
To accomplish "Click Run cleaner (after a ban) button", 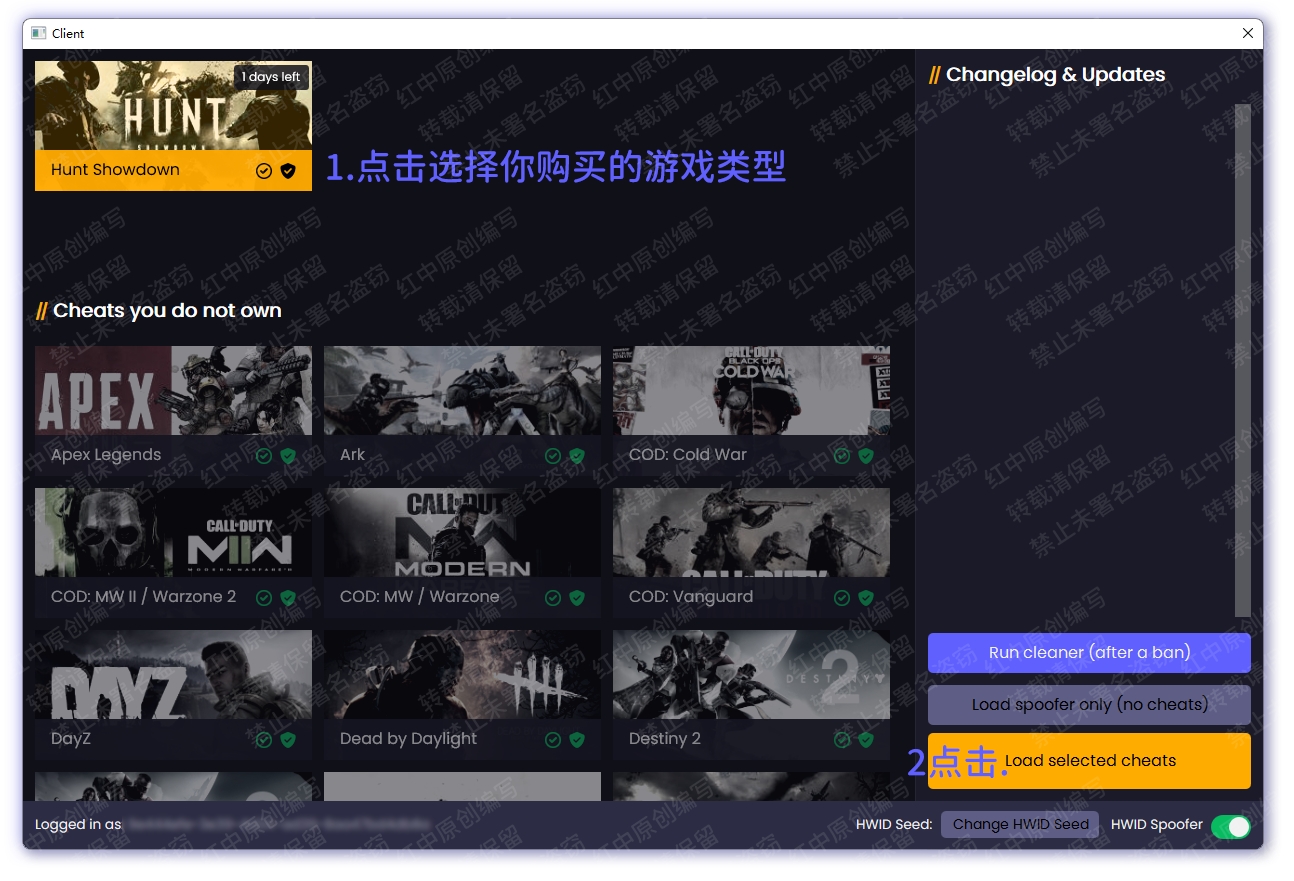I will tap(1089, 653).
